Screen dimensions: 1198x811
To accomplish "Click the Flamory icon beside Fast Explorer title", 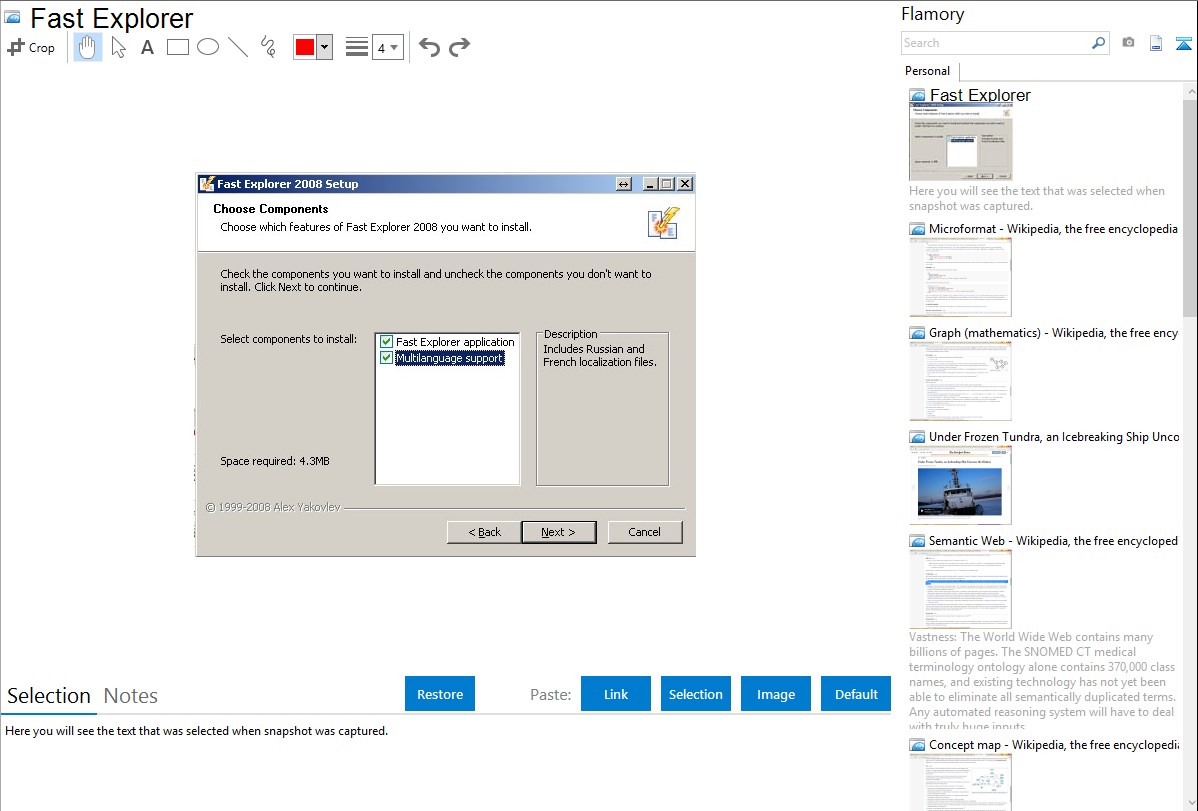I will [12, 18].
